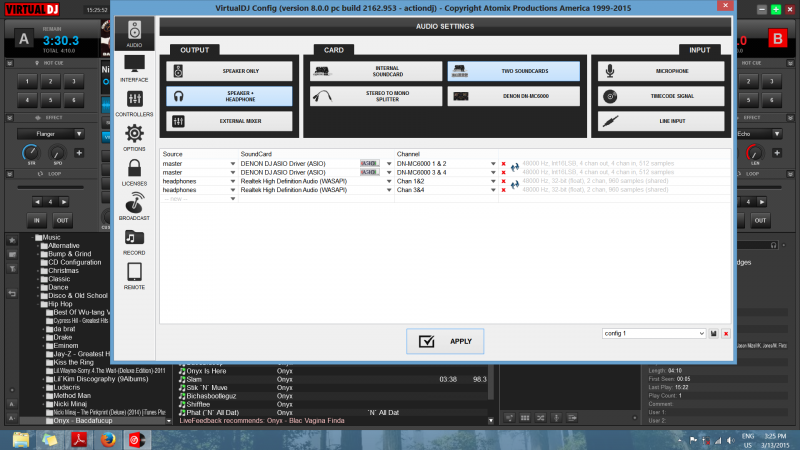The width and height of the screenshot is (800, 450).
Task: Select Line Input option
Action: click(661, 121)
